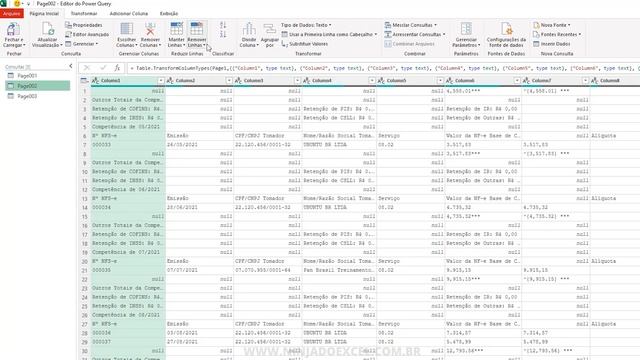This screenshot has height=360, width=640.
Task: Cancel the formula edit with X
Action: click(87, 68)
